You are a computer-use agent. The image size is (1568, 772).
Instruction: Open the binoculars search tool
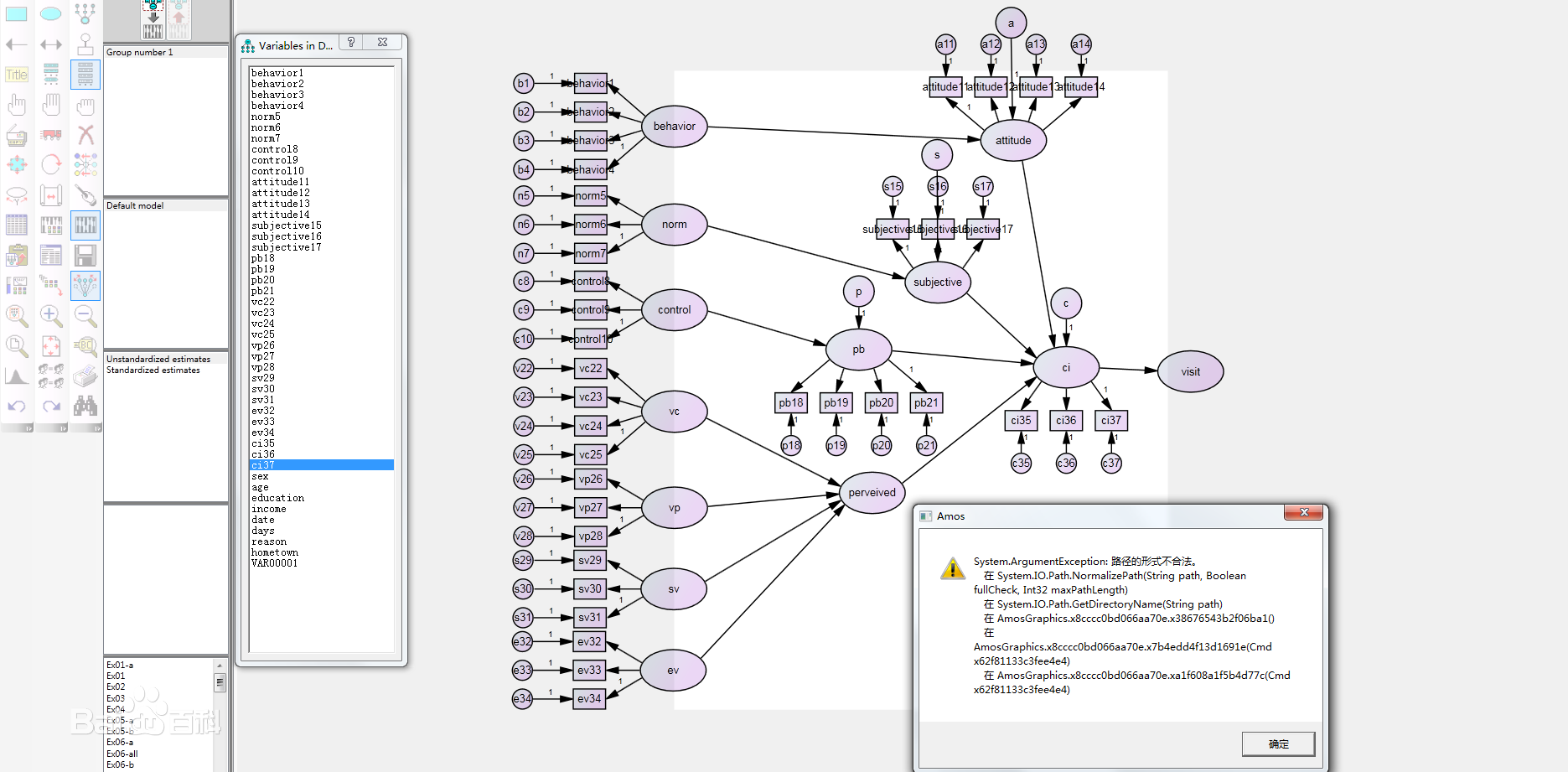(85, 407)
